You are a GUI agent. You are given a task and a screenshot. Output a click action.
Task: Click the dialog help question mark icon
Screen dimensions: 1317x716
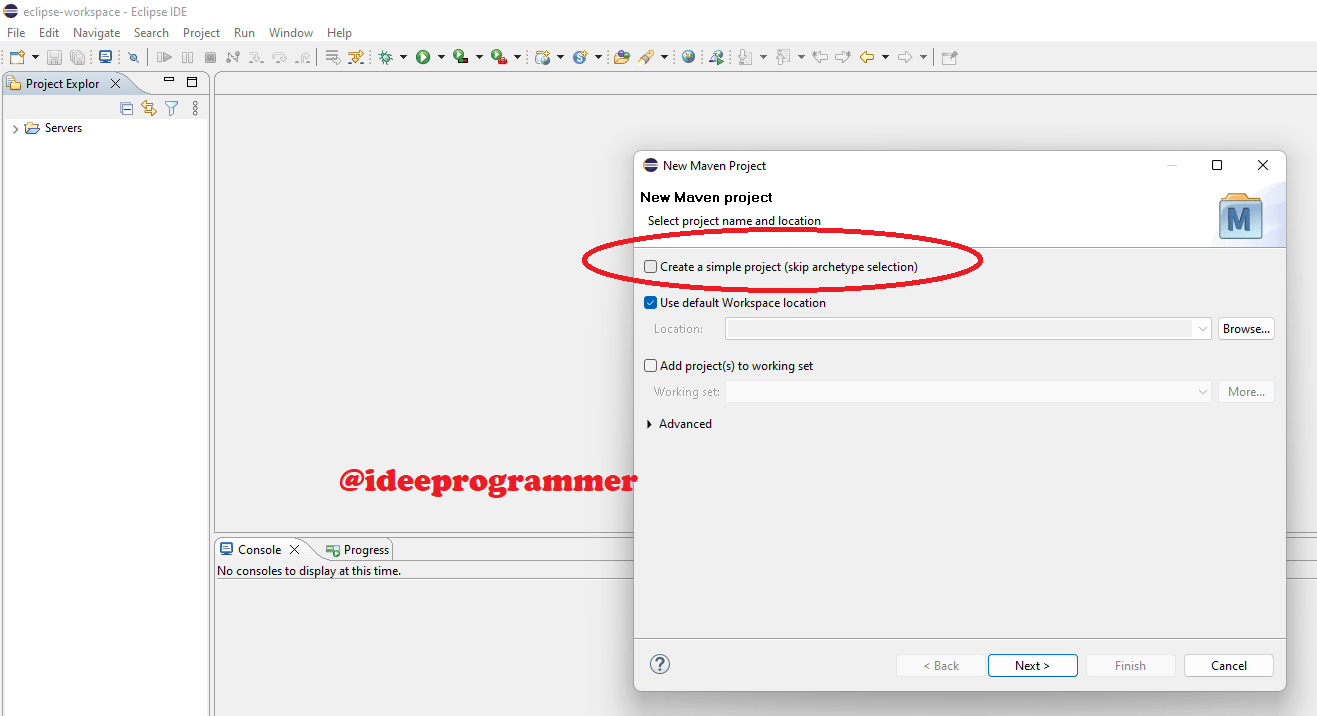(x=660, y=664)
